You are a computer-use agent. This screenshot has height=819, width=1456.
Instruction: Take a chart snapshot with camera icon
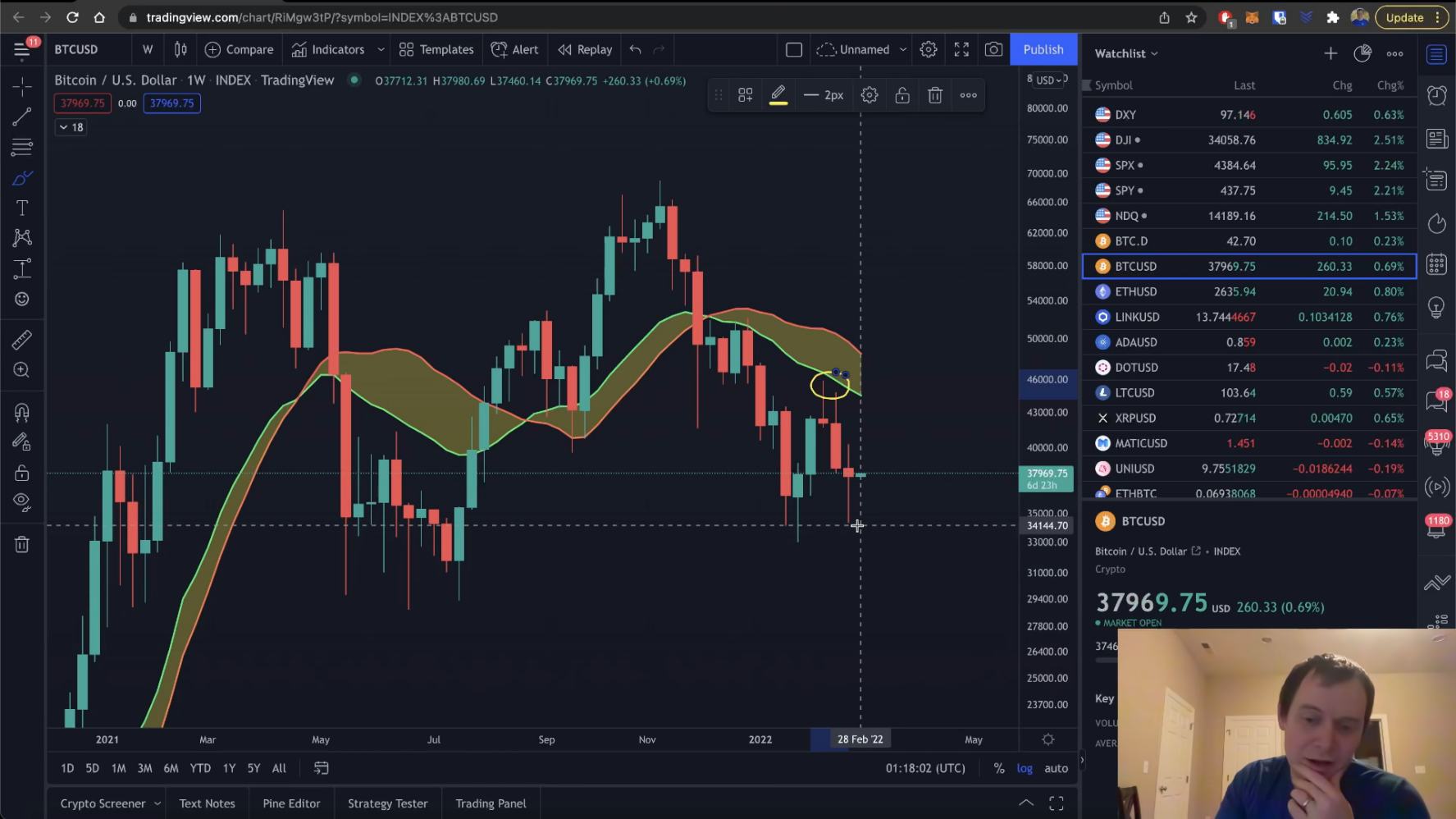coord(993,49)
